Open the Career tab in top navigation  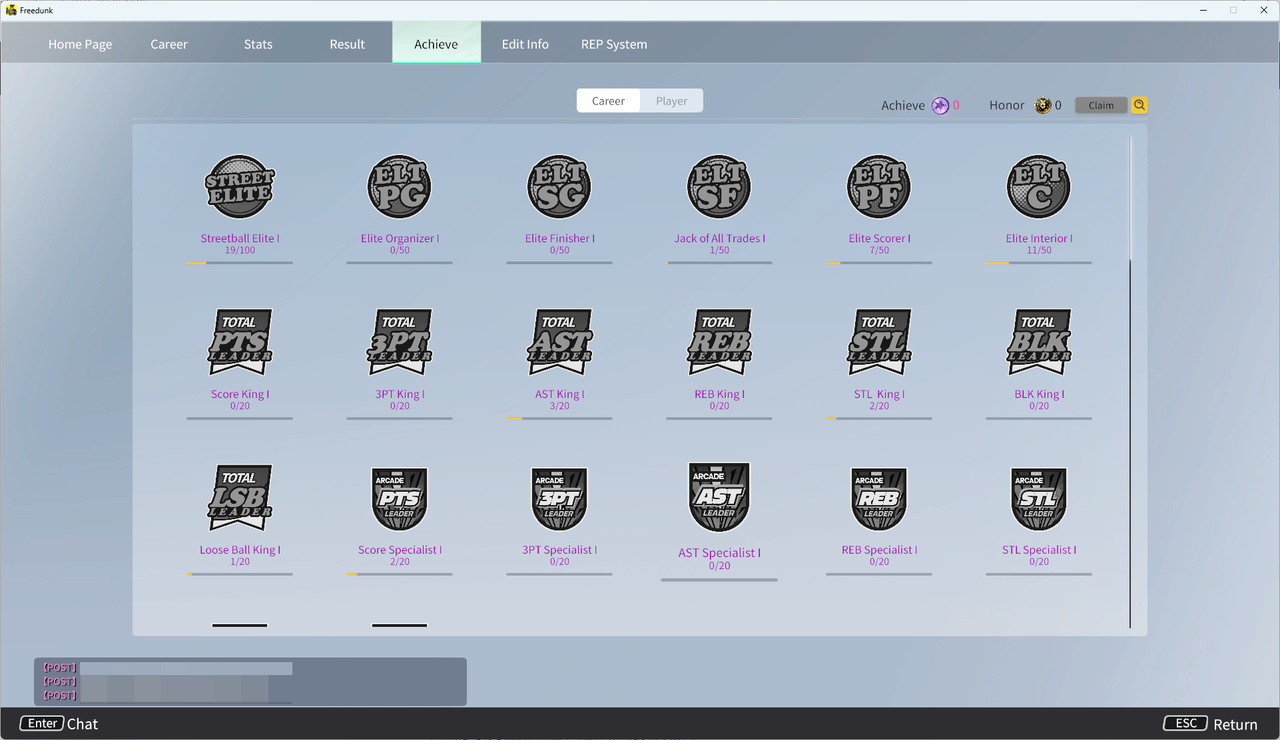(x=169, y=44)
